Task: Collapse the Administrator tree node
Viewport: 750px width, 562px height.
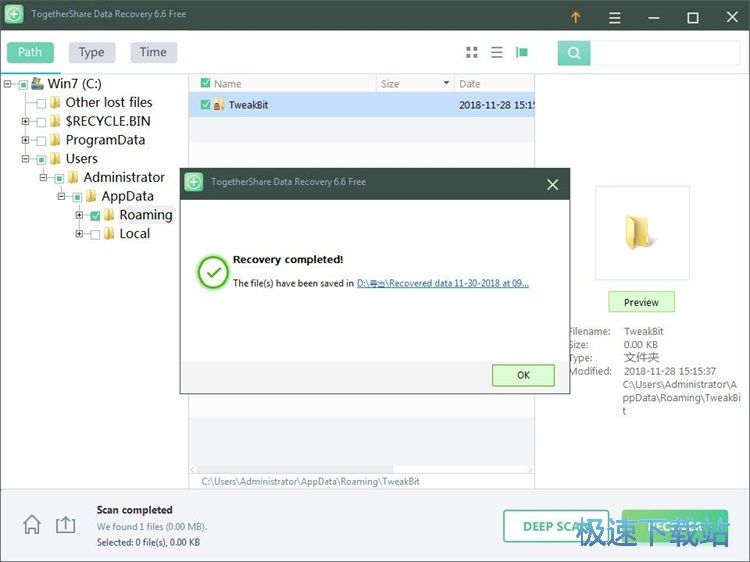Action: click(x=43, y=177)
